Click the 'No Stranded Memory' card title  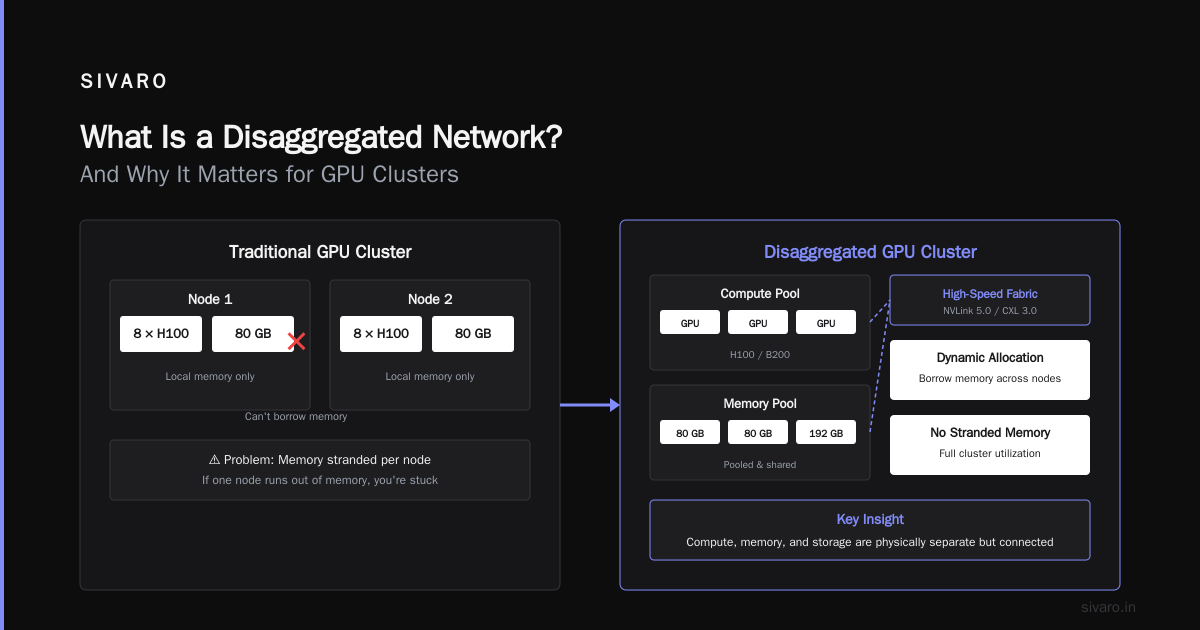pos(990,433)
